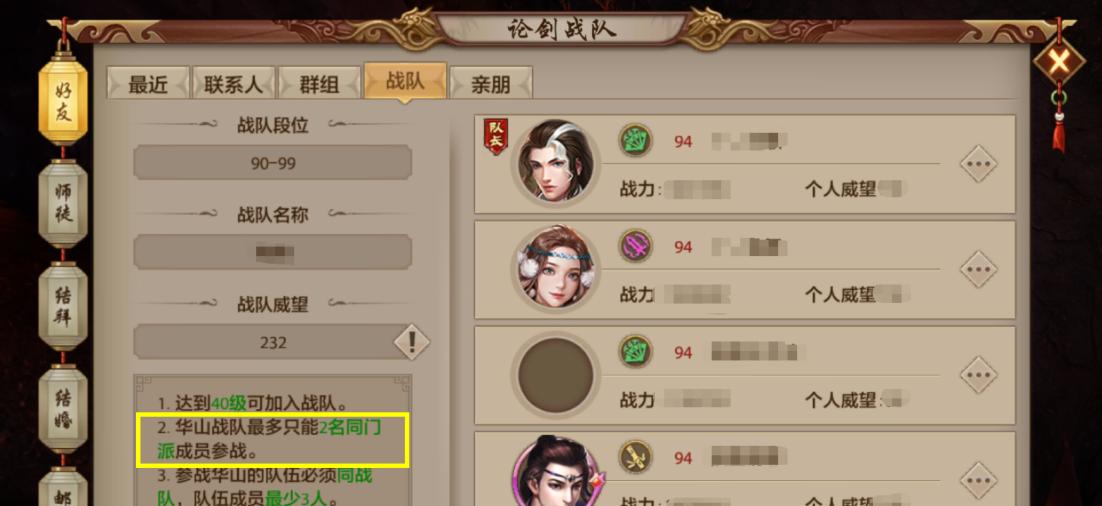The image size is (1102, 506).
Task: Switch to the 亲朋 tab
Action: 491,84
